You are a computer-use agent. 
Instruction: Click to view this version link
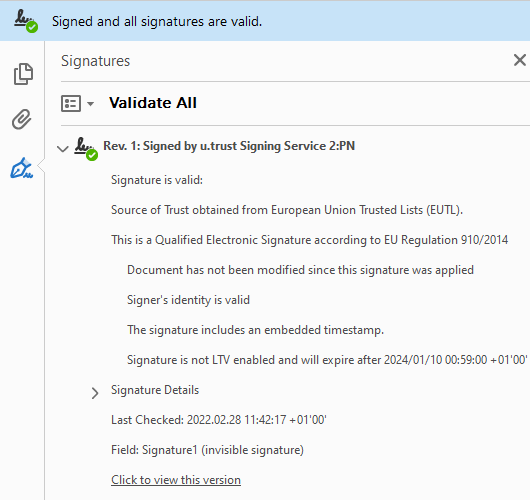point(176,480)
